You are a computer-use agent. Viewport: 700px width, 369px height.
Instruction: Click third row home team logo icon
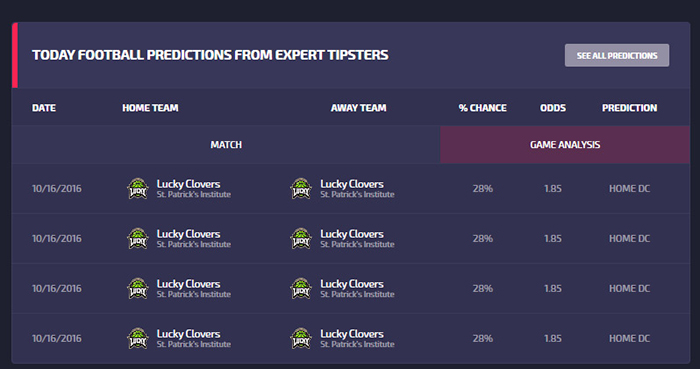(138, 288)
